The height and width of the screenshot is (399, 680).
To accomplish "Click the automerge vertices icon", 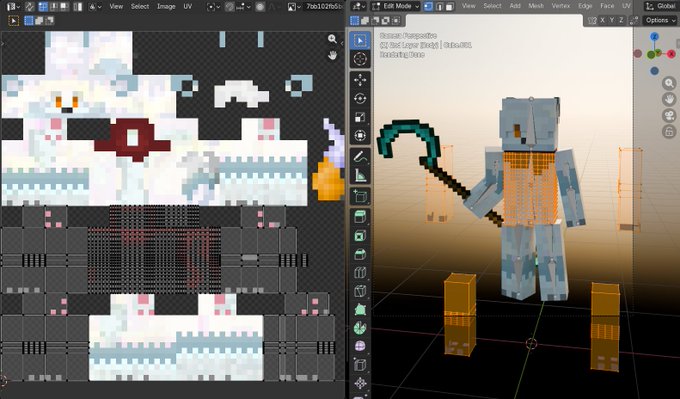I will [x=634, y=20].
